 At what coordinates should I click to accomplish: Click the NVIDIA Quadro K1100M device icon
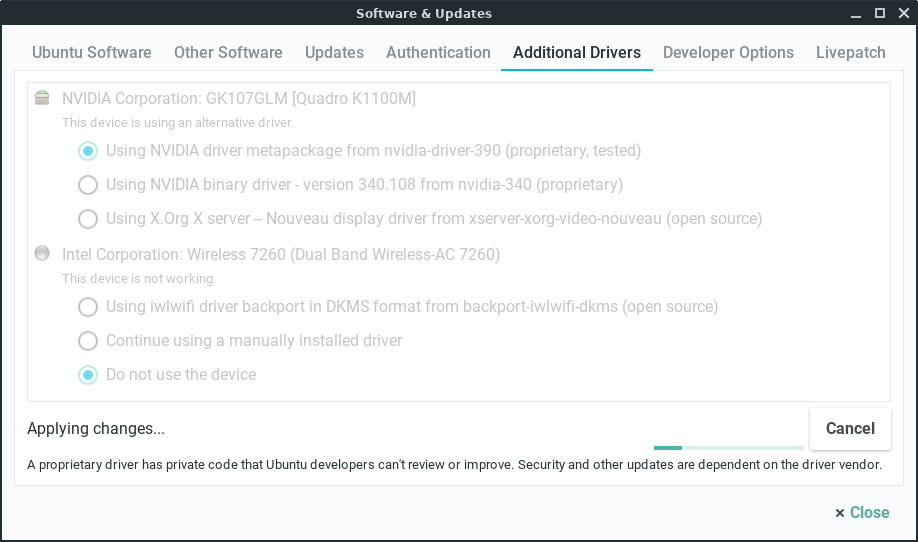(x=42, y=98)
